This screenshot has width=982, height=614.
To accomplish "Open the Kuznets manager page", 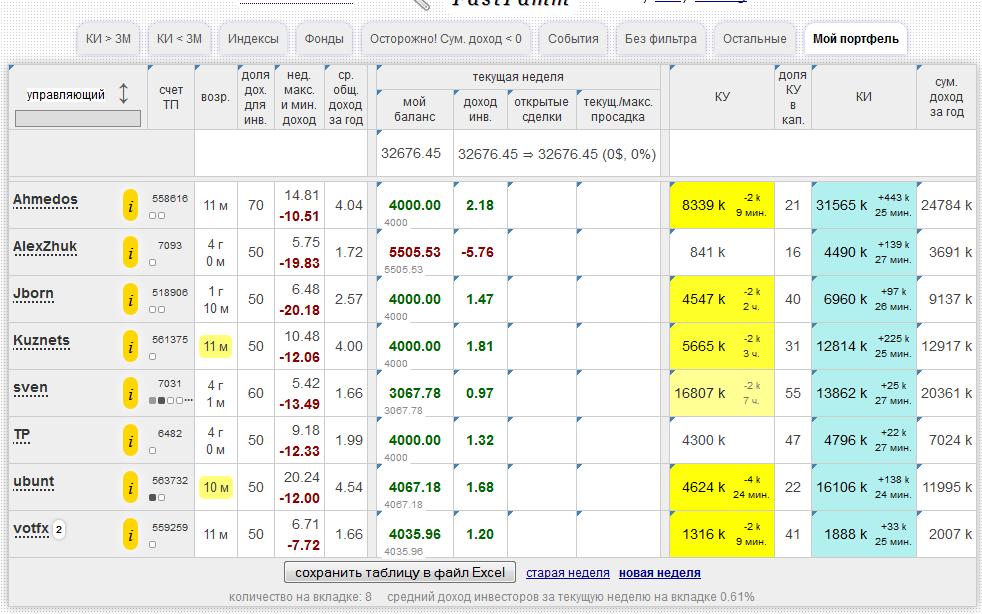I will [x=41, y=341].
